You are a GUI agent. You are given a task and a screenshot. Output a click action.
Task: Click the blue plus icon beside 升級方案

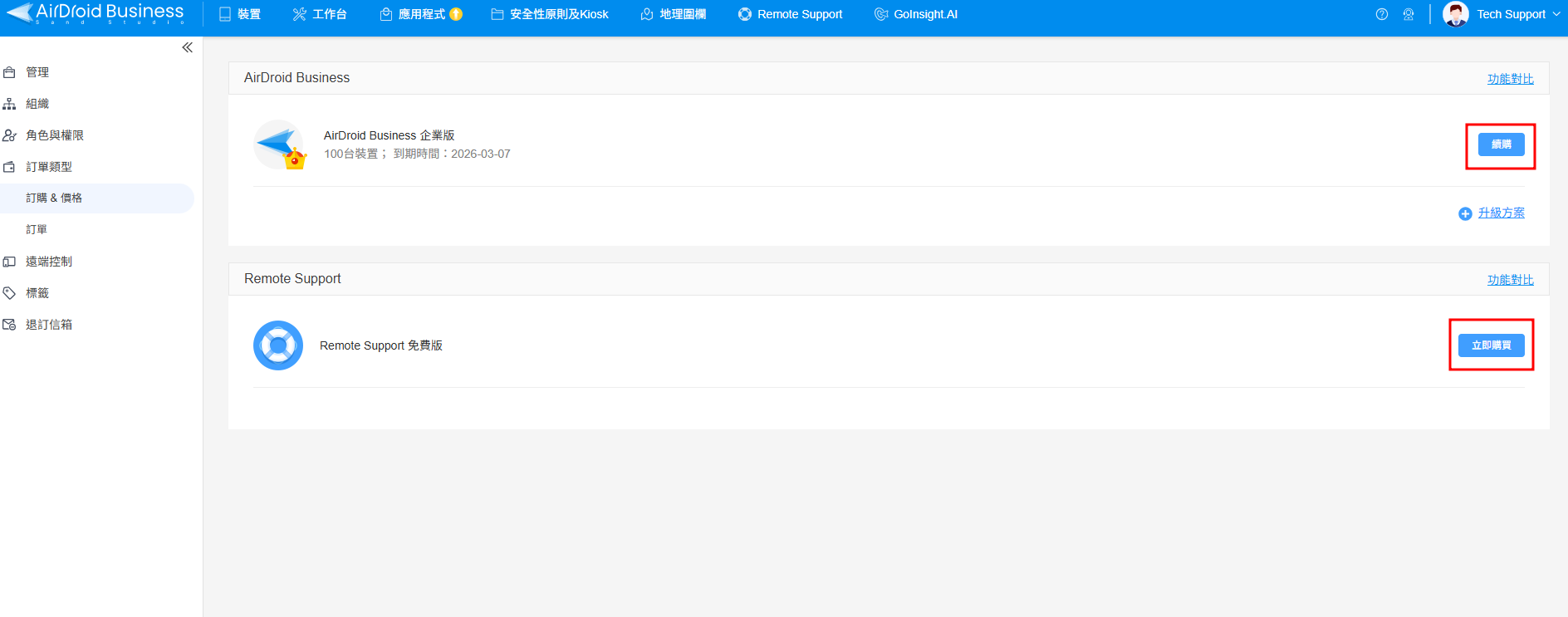click(x=1465, y=214)
